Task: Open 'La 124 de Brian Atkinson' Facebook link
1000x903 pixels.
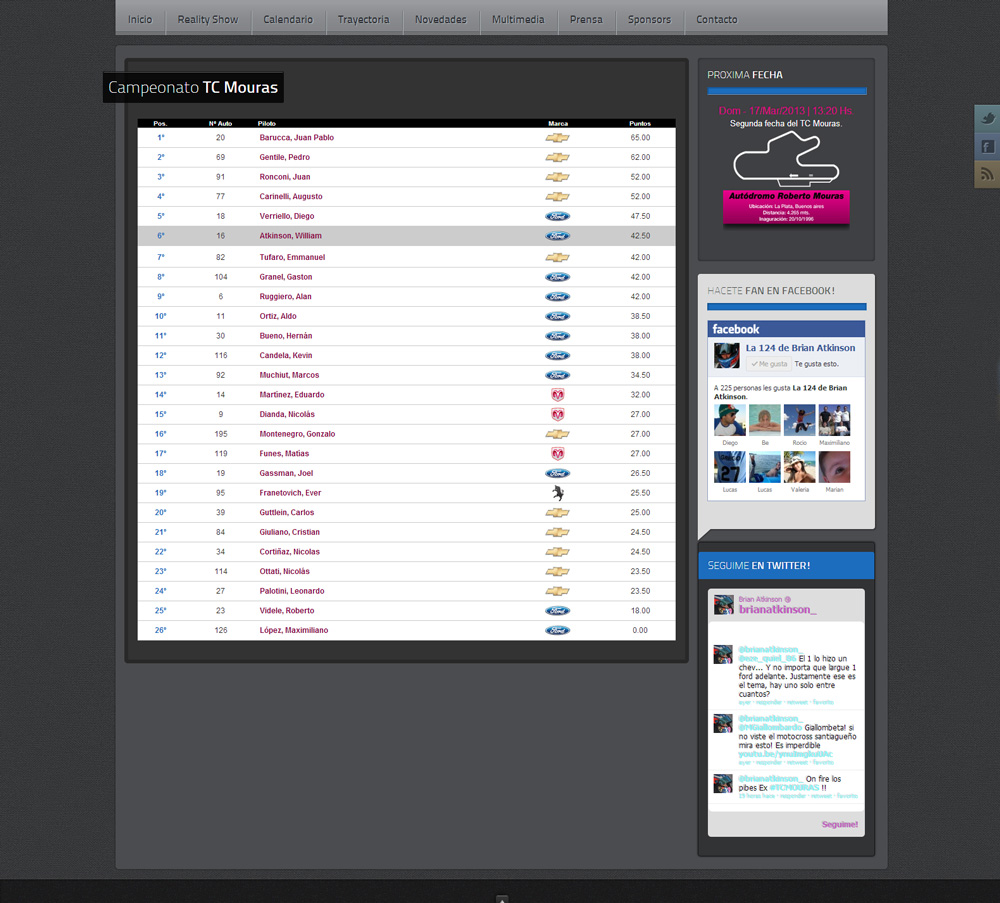Action: (800, 348)
